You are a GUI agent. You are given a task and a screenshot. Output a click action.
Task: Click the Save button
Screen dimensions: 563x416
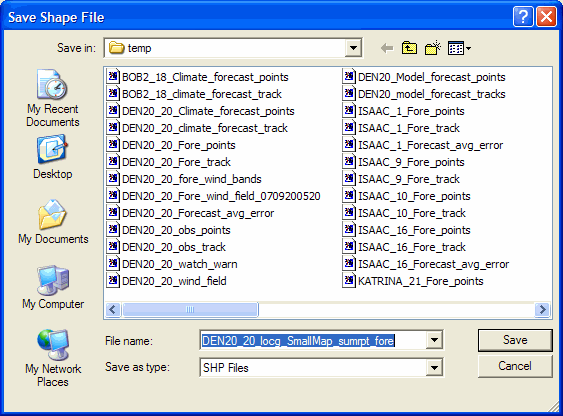pos(515,340)
